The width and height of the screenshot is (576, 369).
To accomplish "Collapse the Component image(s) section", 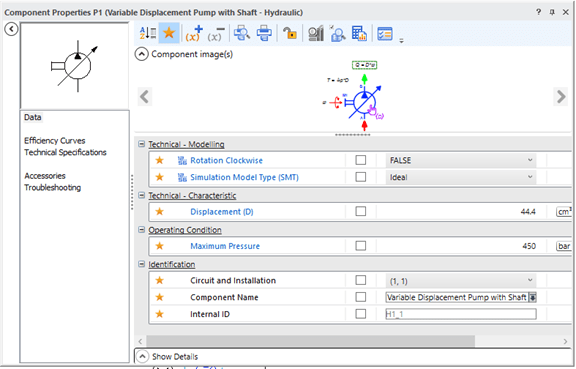I will [x=141, y=54].
